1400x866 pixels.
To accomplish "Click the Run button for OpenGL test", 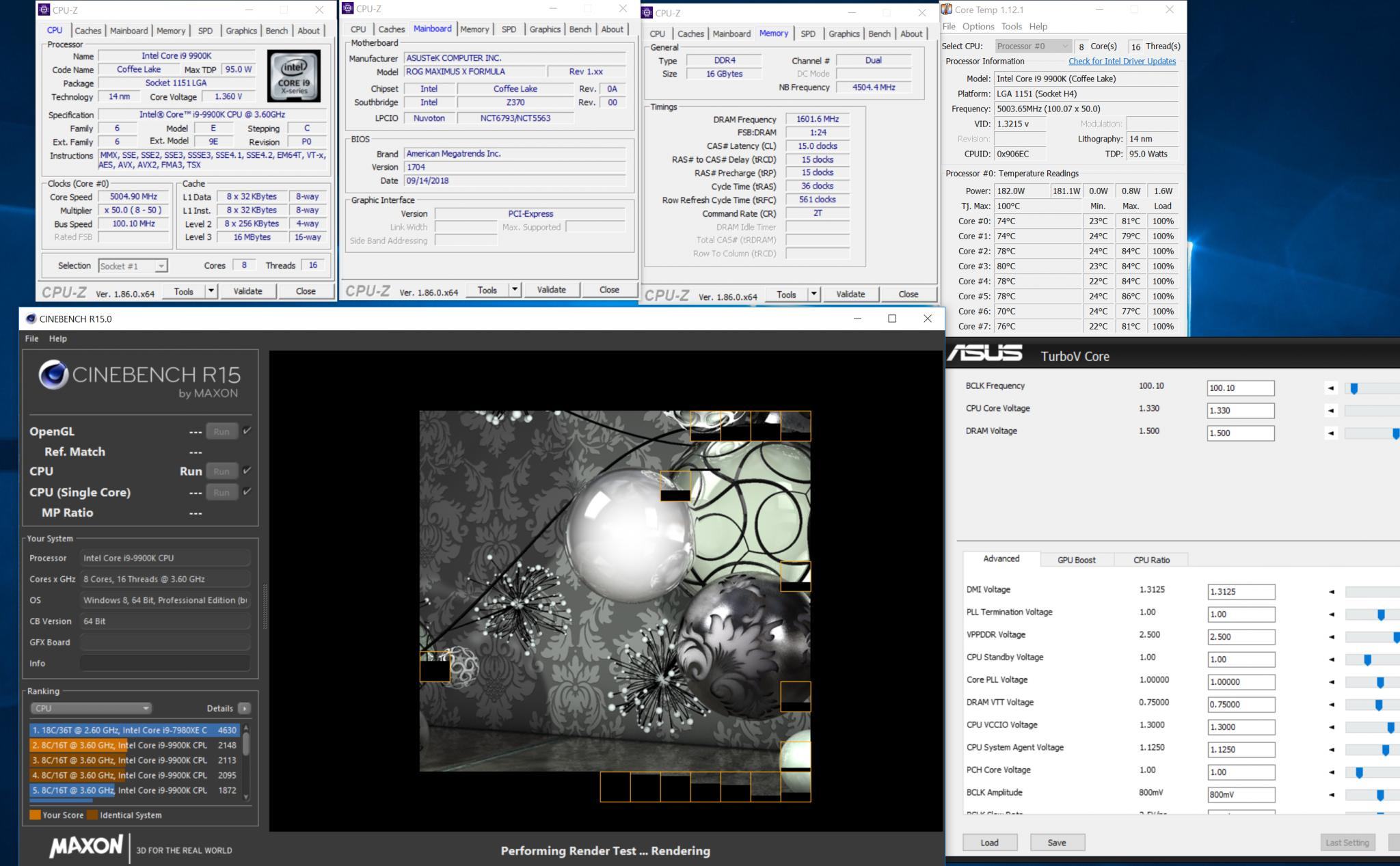I will pyautogui.click(x=221, y=431).
